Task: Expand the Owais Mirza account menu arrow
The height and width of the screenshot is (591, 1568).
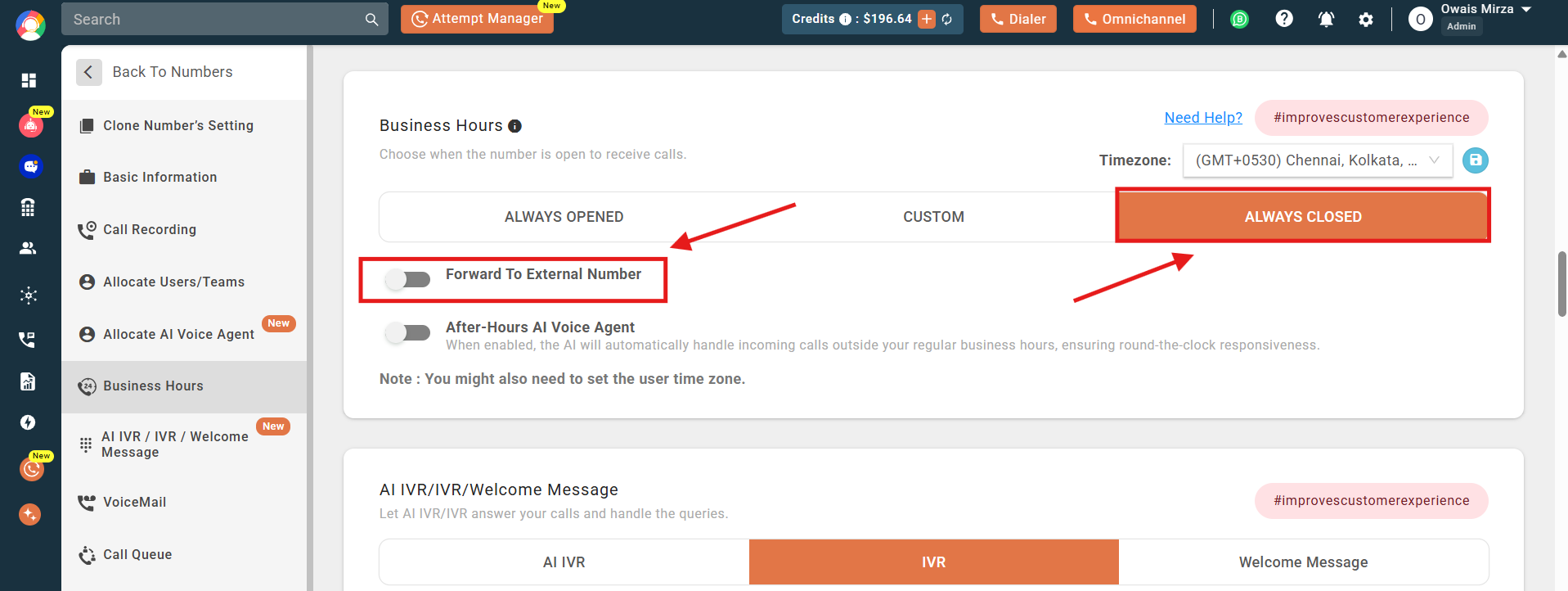Action: click(1526, 10)
